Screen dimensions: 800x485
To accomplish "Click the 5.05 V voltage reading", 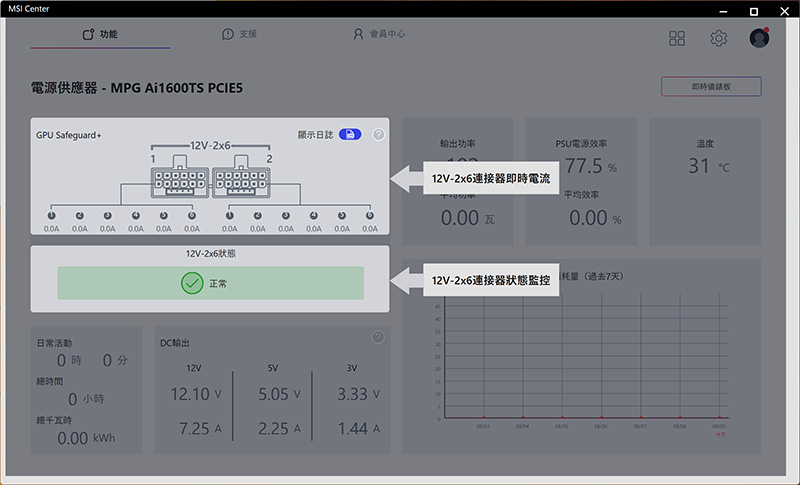I will click(279, 394).
